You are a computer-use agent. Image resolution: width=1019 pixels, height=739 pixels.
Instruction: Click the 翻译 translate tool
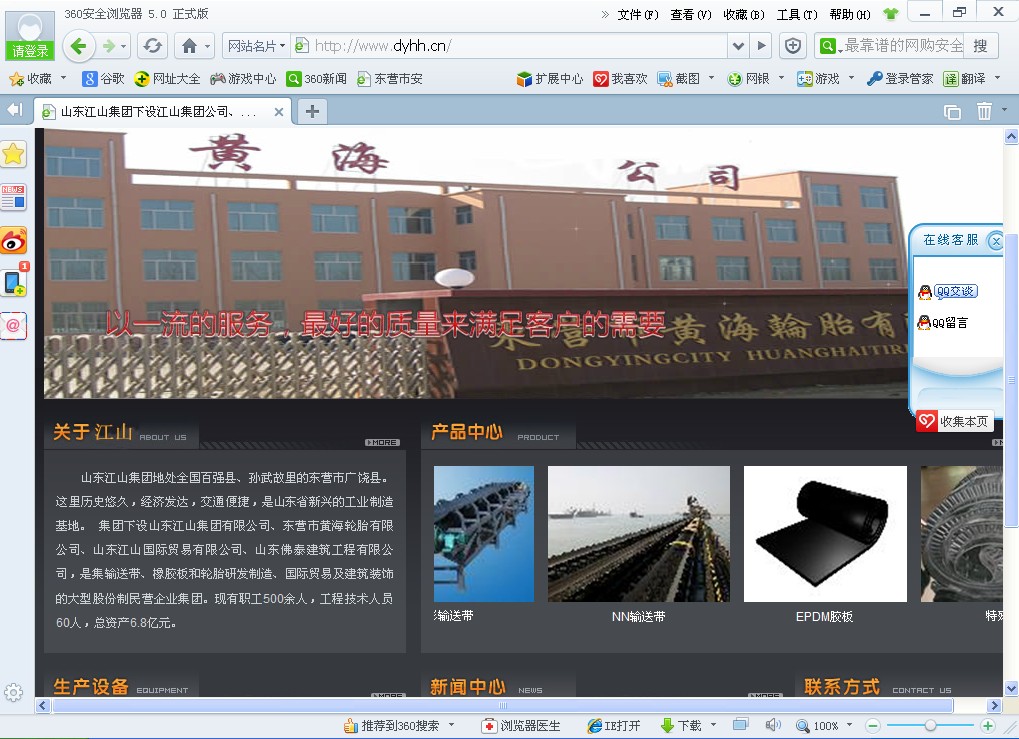(x=965, y=79)
